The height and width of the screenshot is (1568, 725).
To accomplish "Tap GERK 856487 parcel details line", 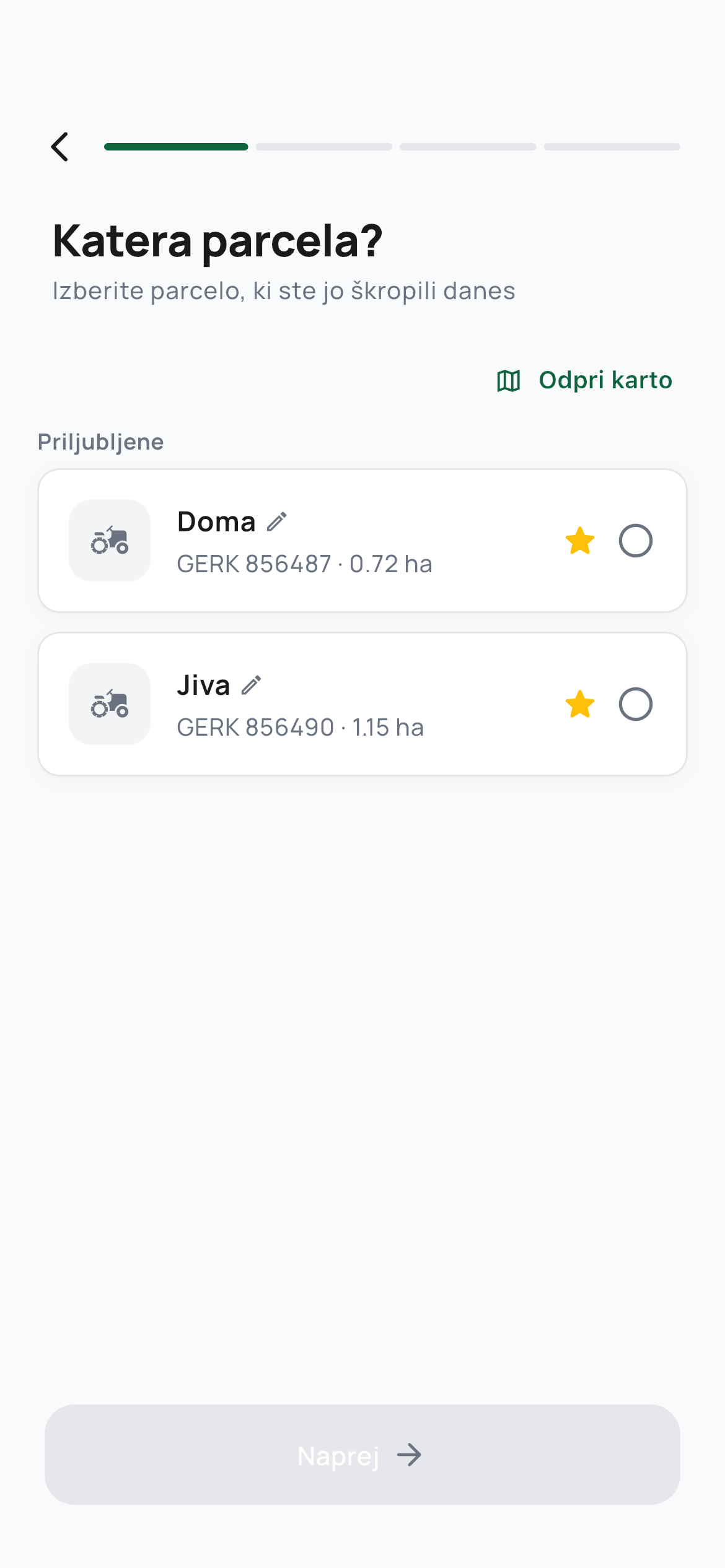I will pos(304,564).
